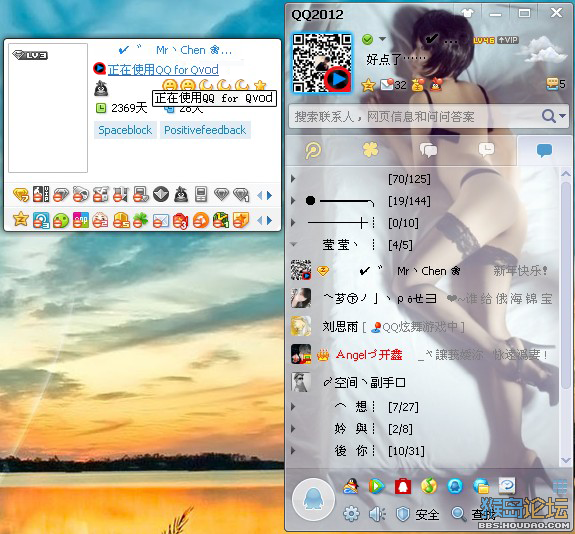This screenshot has height=534, width=575.
Task: Click the LV3 diamond badge in profile card
Action: tap(30, 55)
